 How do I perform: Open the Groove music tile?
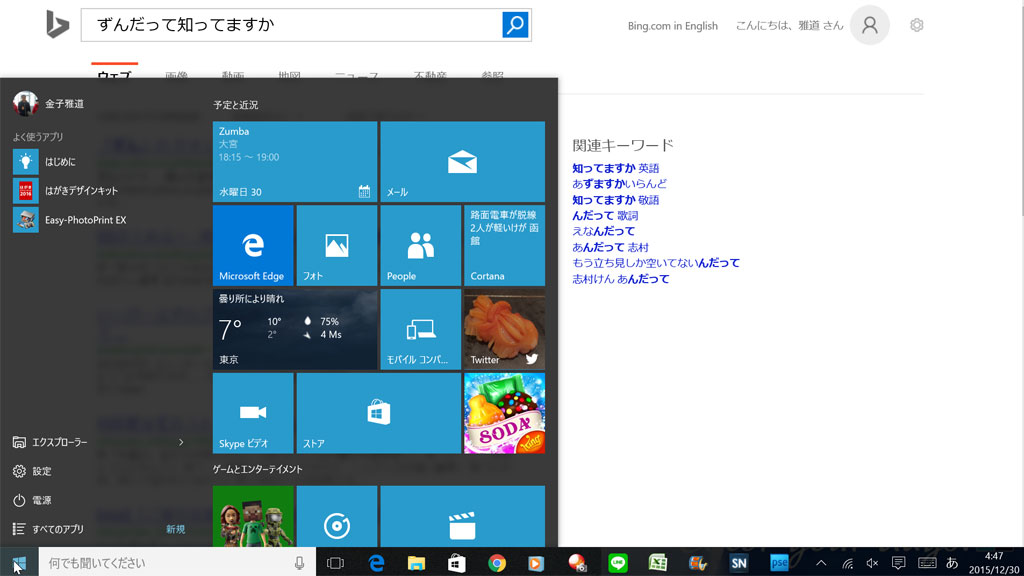click(x=336, y=516)
